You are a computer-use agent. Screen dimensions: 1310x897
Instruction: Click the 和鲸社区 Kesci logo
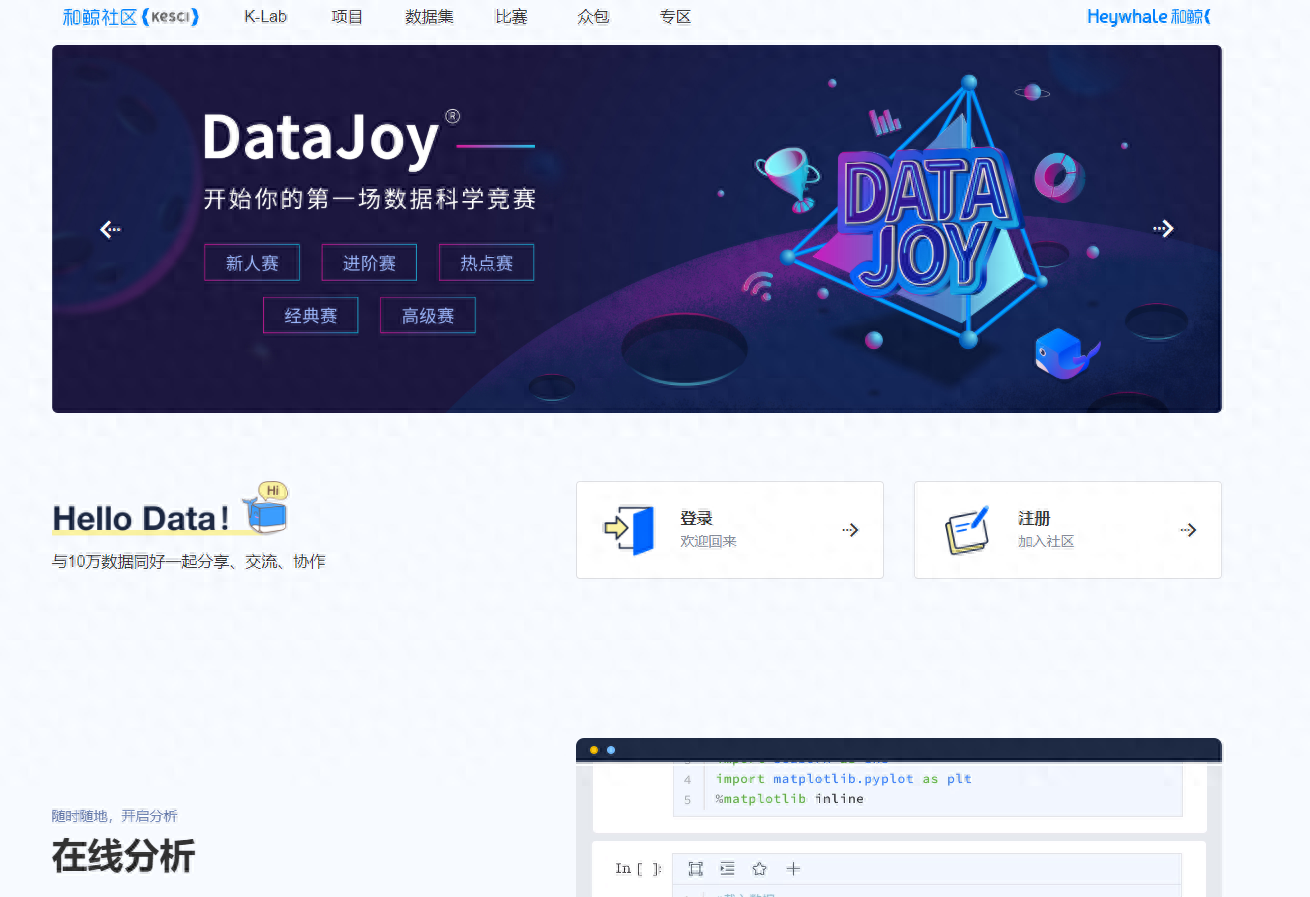click(131, 16)
